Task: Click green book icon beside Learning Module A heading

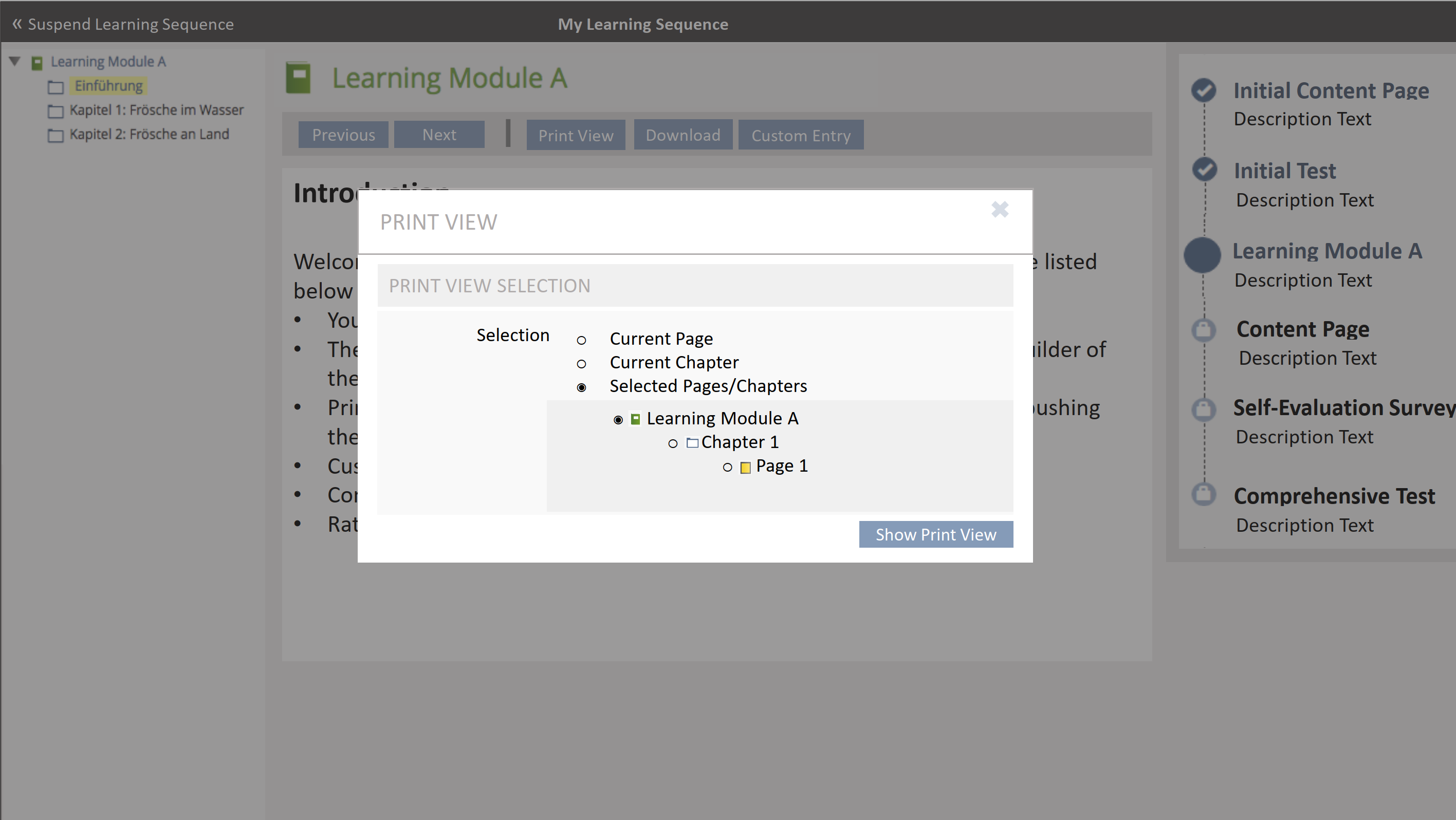Action: coord(299,78)
